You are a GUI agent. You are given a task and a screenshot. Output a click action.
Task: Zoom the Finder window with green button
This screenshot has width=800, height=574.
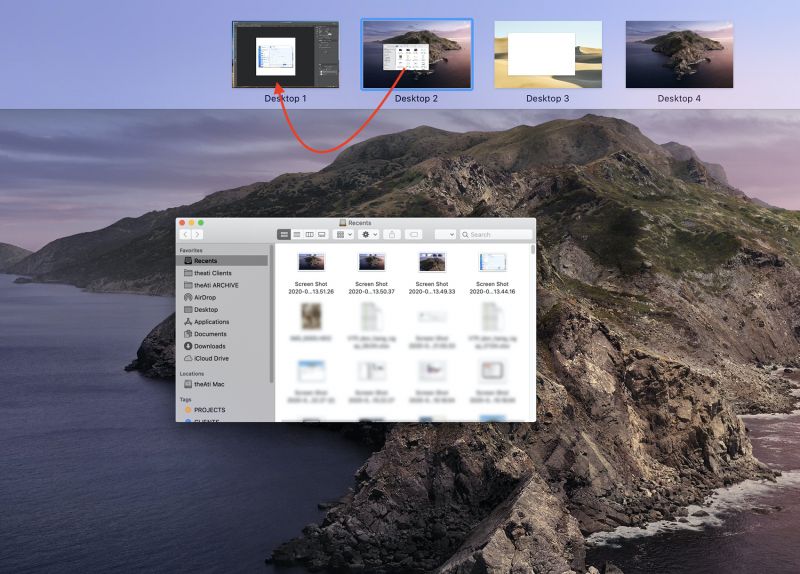click(201, 223)
